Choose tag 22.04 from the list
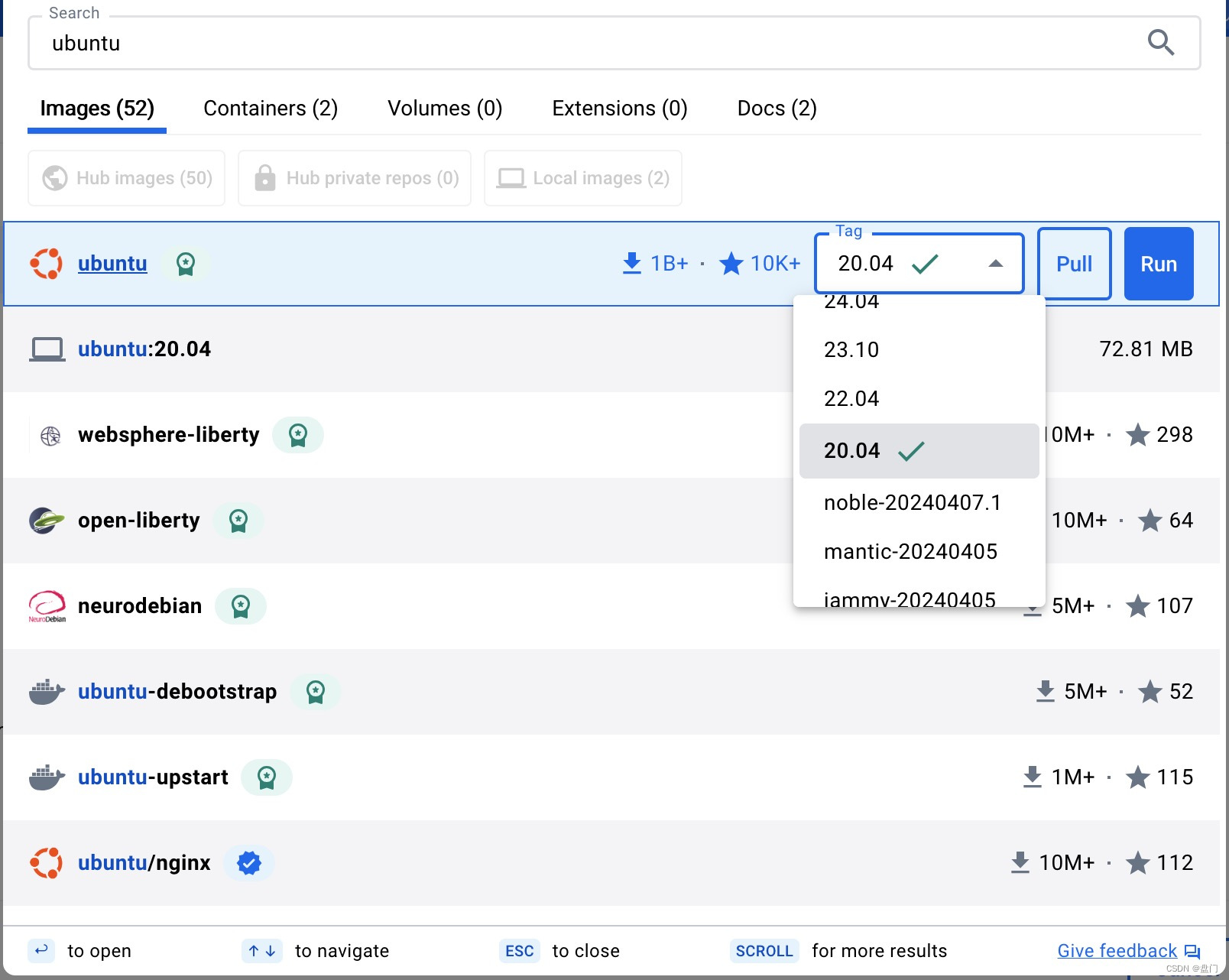1229x980 pixels. 919,398
